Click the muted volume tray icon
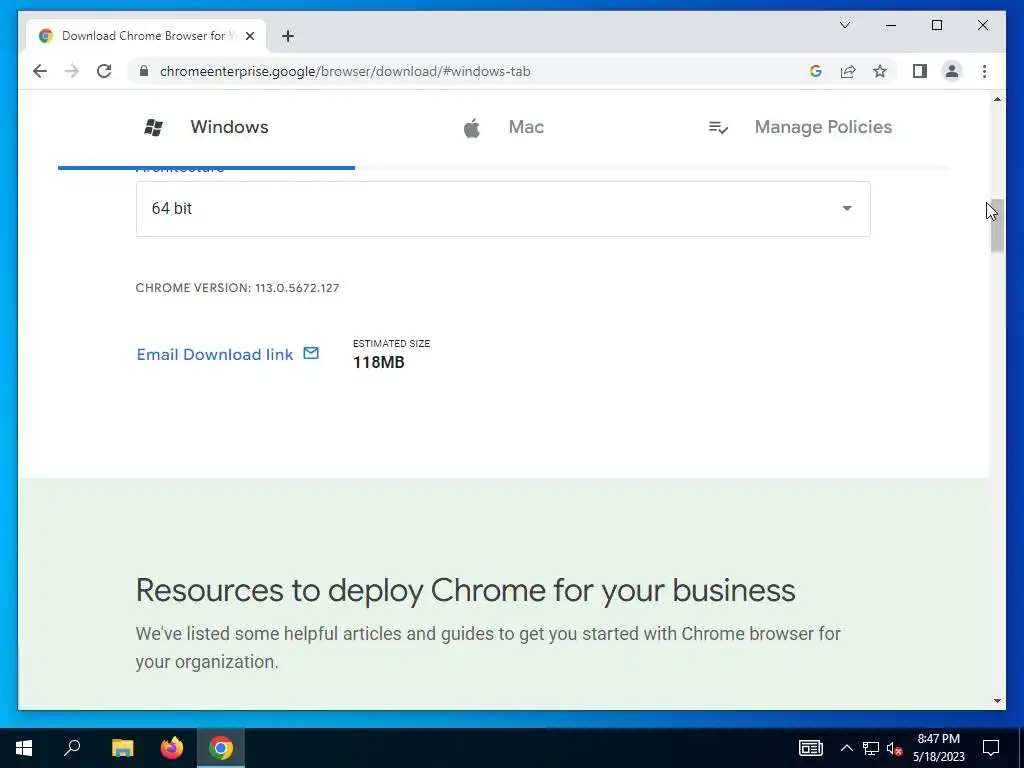The width and height of the screenshot is (1024, 768). pyautogui.click(x=894, y=748)
